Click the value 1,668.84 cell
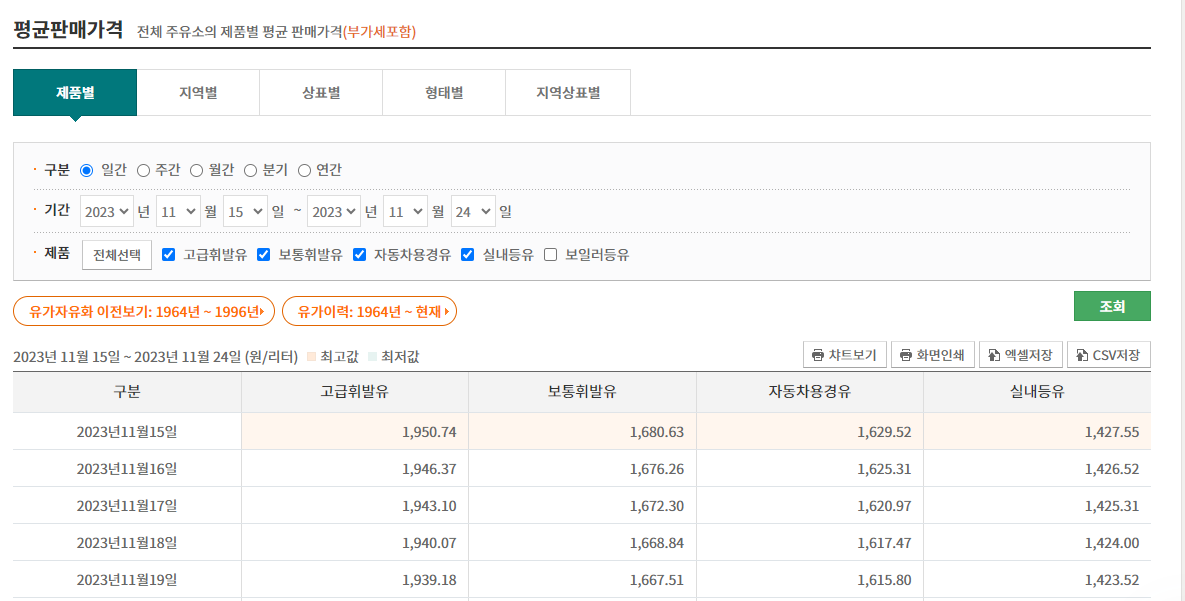Viewport: 1185px width, 601px height. 583,543
